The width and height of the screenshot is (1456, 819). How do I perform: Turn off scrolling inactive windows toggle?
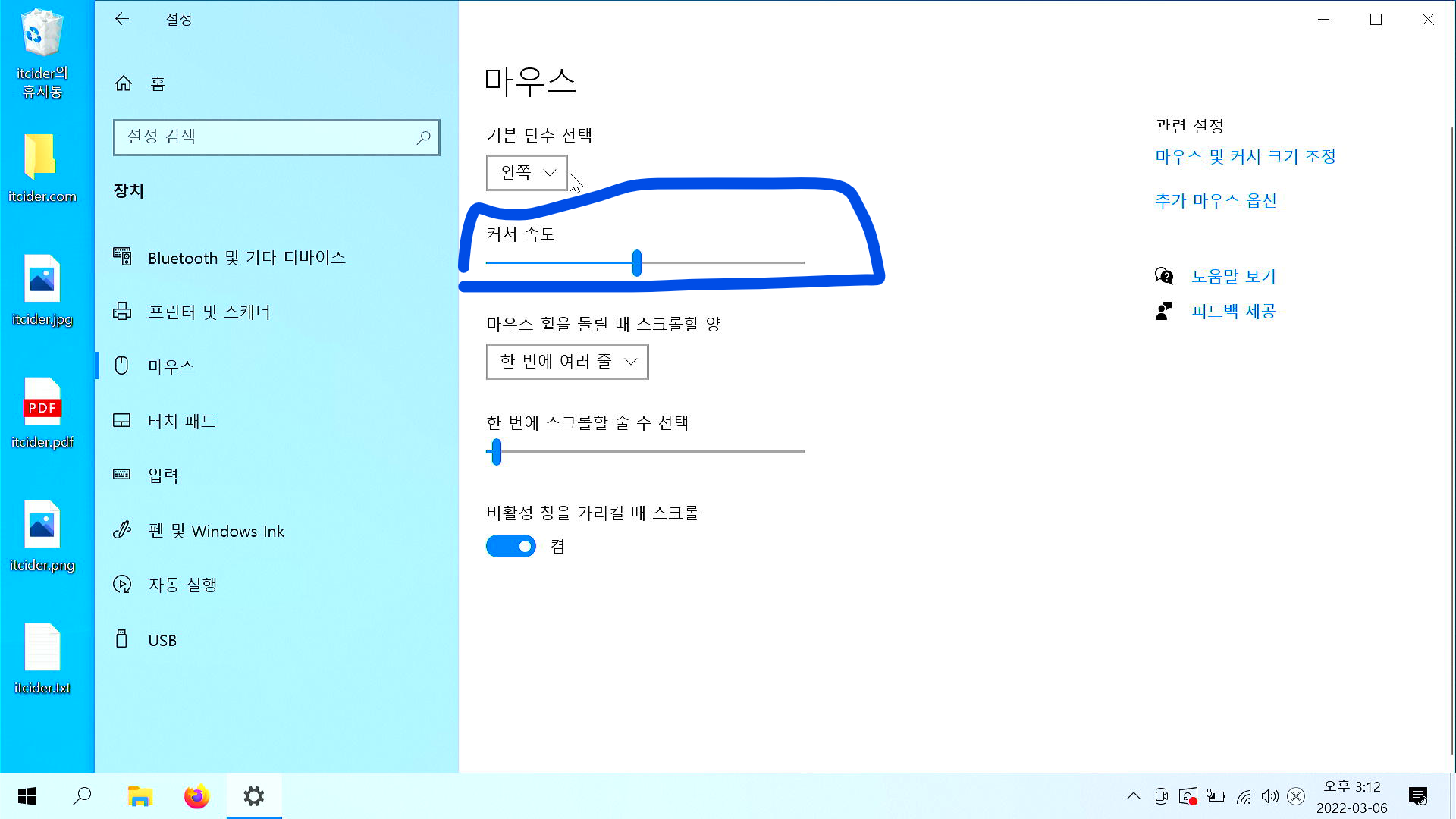click(x=511, y=545)
